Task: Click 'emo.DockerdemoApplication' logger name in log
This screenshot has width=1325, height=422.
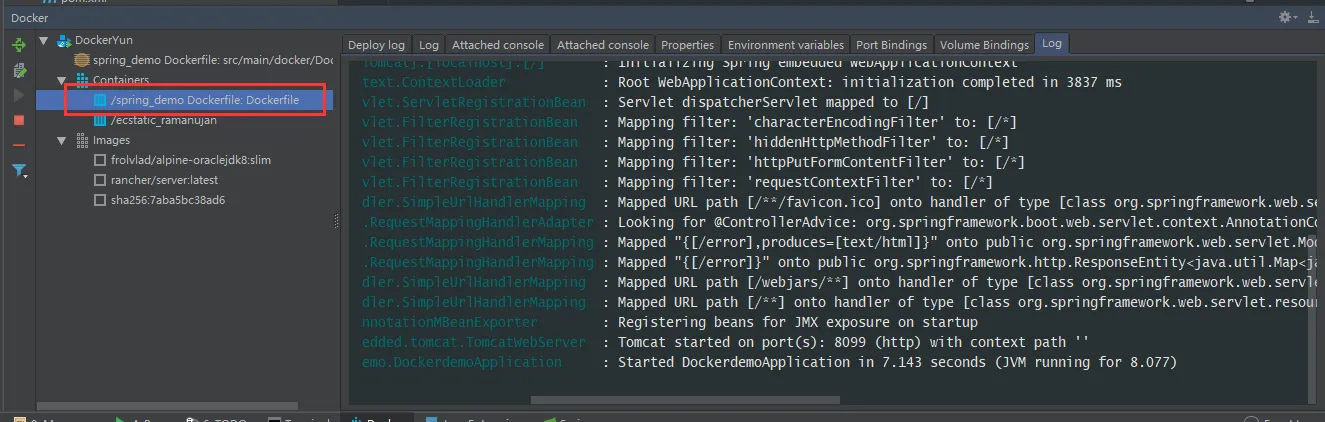Action: [462, 362]
